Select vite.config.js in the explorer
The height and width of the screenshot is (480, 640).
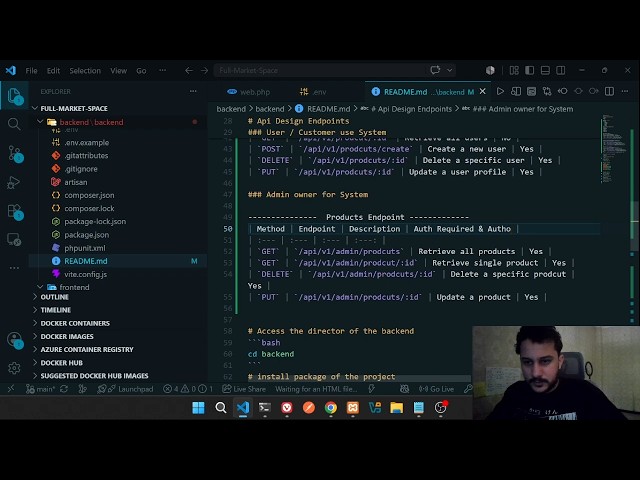pos(86,274)
